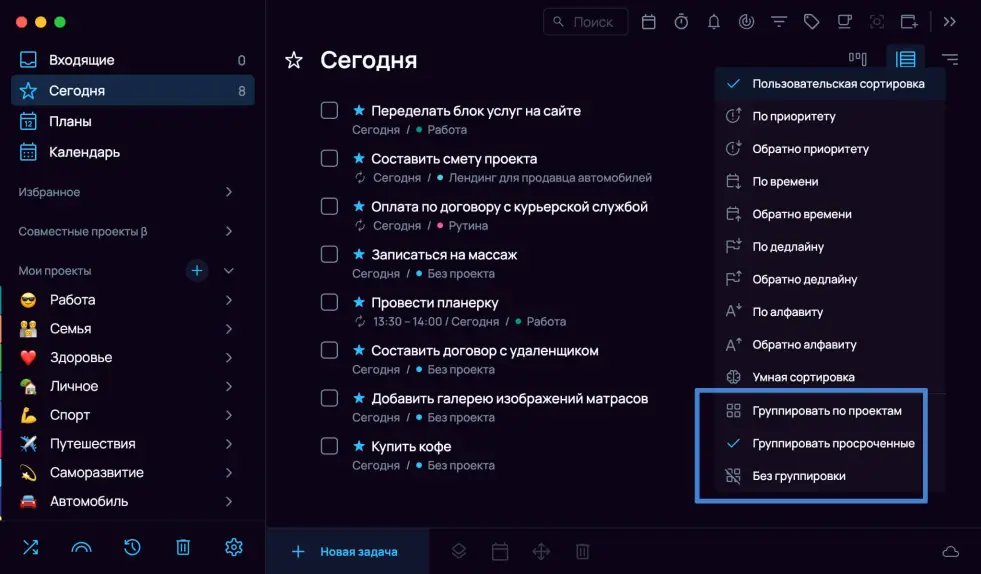Expand the "Работа" project chevron
Viewport: 981px width, 574px height.
point(228,300)
